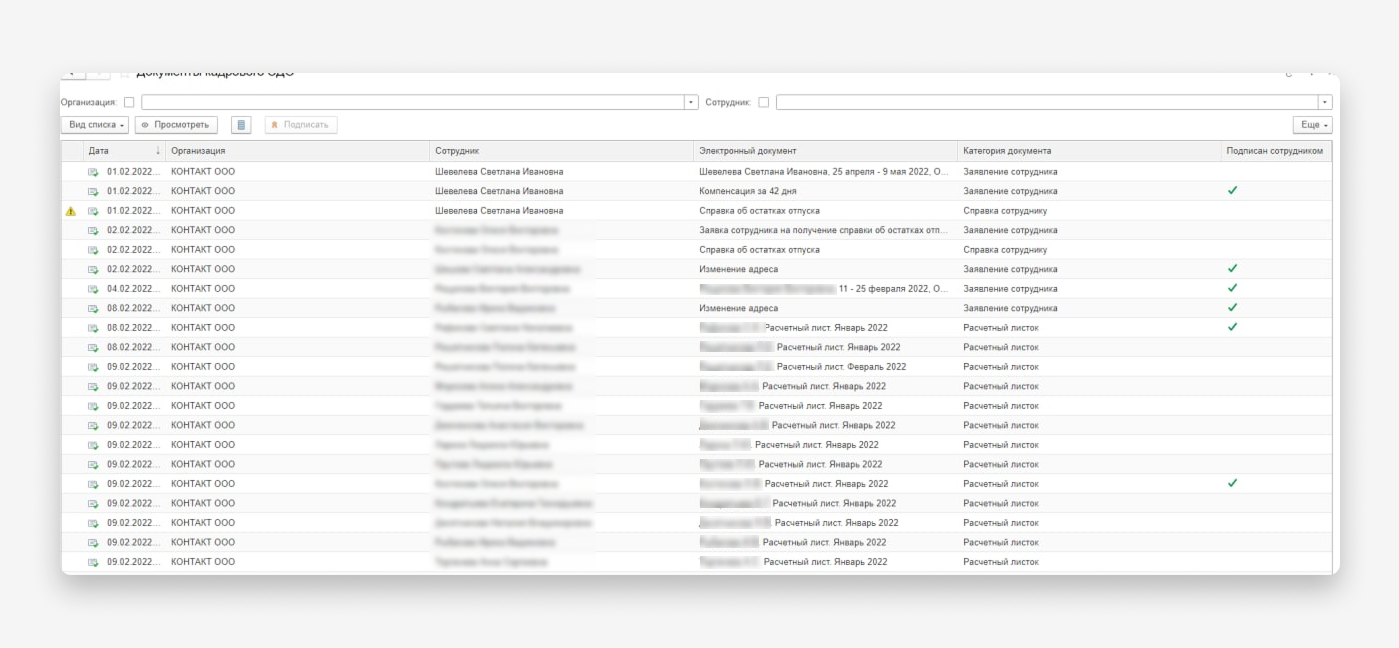The width and height of the screenshot is (1399, 648).
Task: Click into the Организация input field
Action: pos(412,102)
